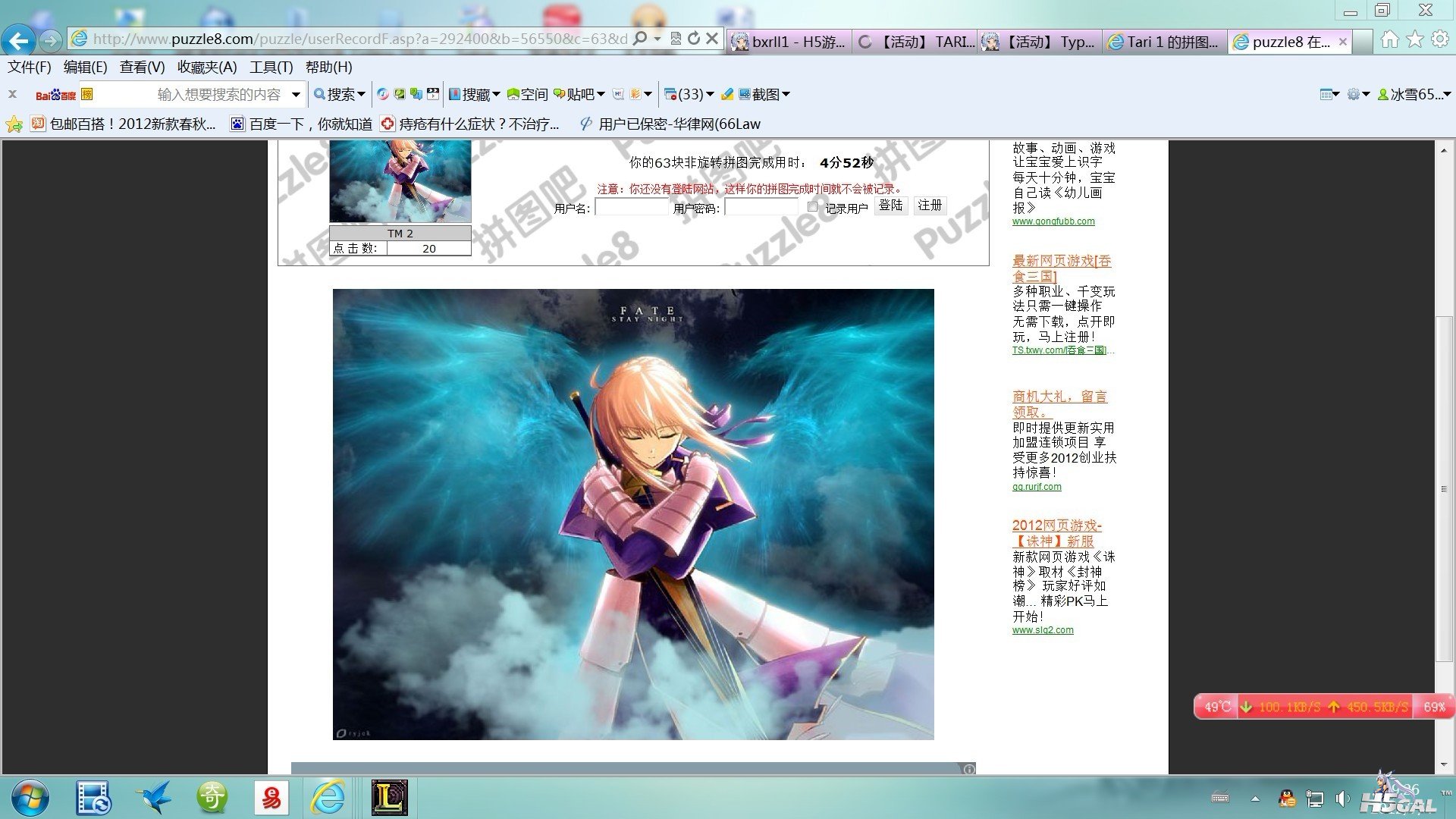Open the media player icon in taskbar

(94, 798)
